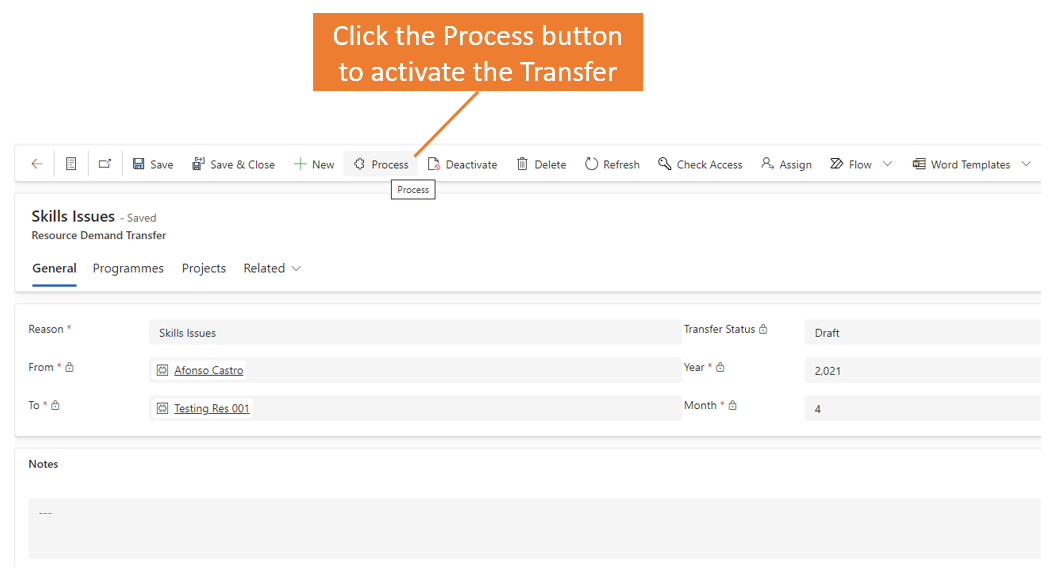
Task: Deactivate this transfer record
Action: click(462, 164)
